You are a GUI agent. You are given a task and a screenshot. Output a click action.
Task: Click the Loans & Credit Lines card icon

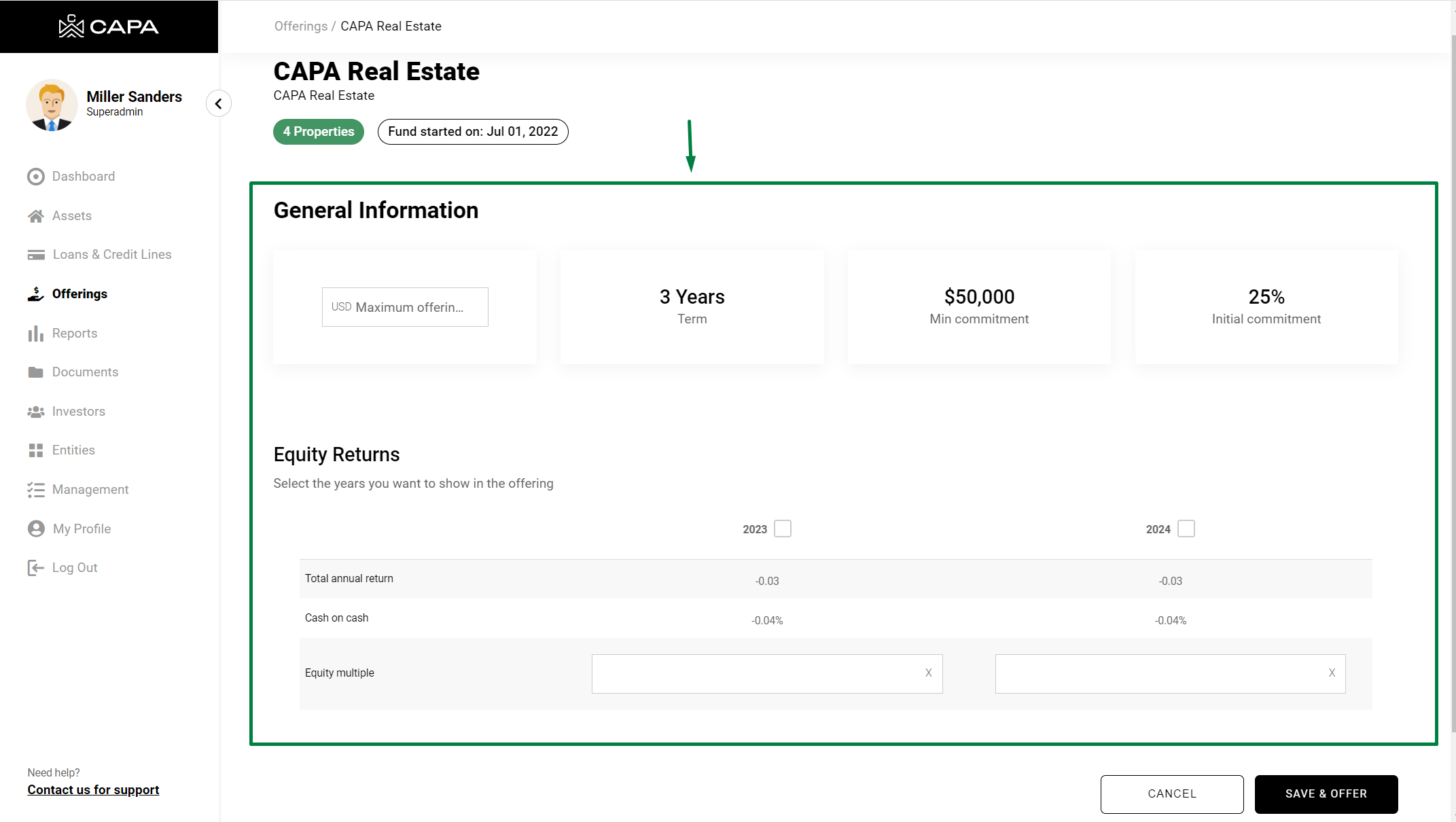(x=36, y=255)
